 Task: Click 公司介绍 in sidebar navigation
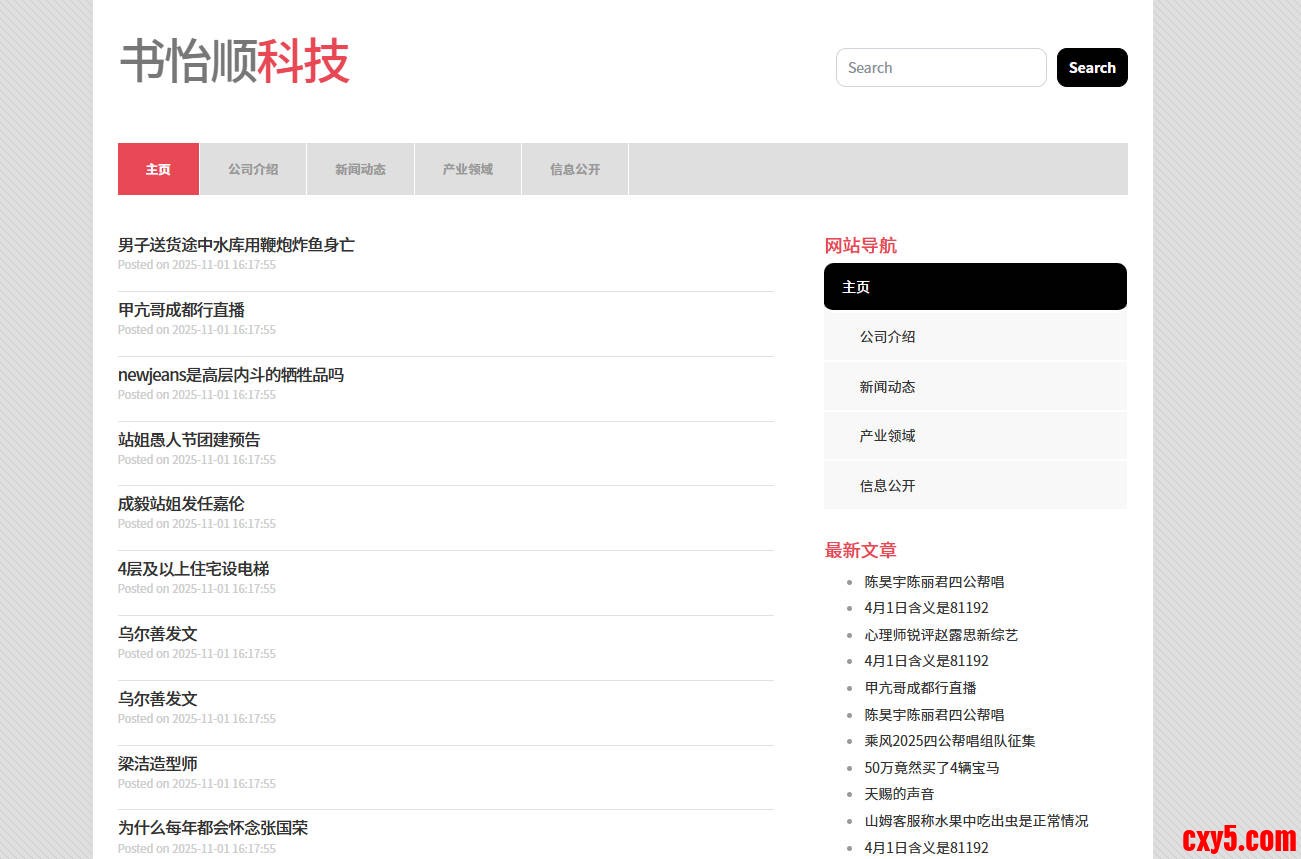pos(887,337)
